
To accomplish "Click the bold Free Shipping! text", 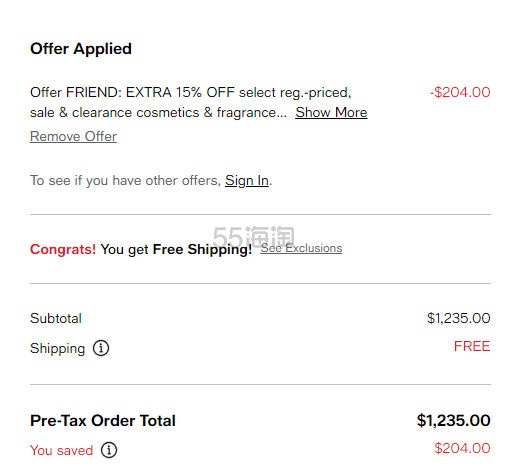I will click(x=202, y=250).
